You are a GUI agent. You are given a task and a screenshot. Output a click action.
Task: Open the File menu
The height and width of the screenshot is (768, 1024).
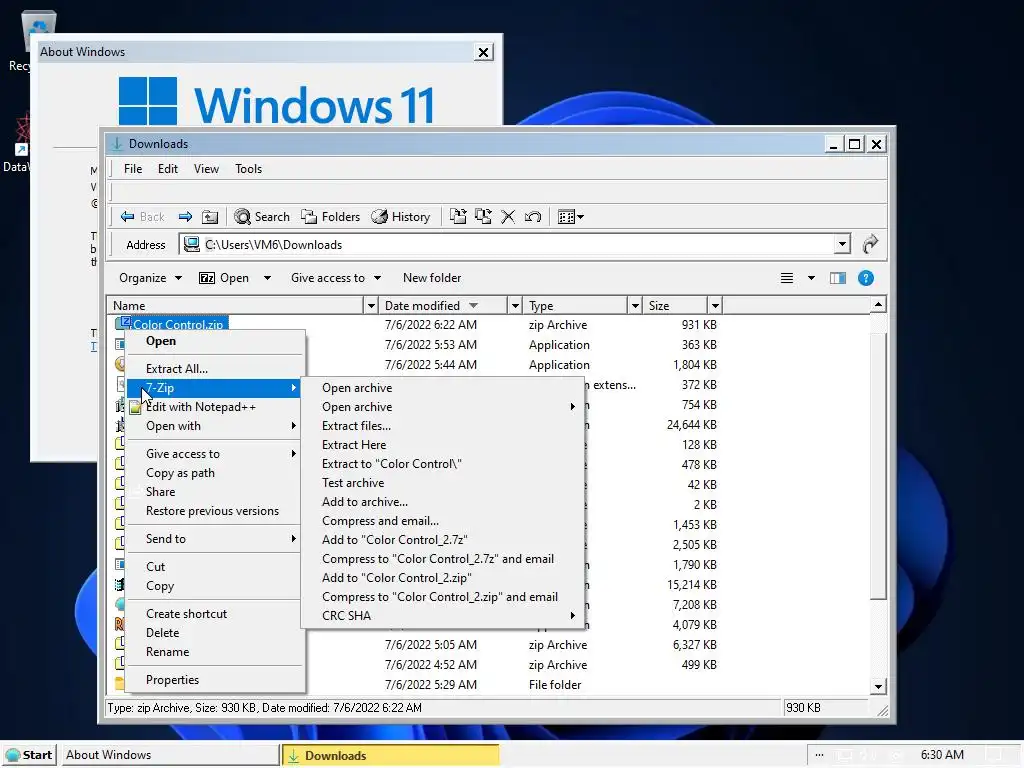(133, 168)
